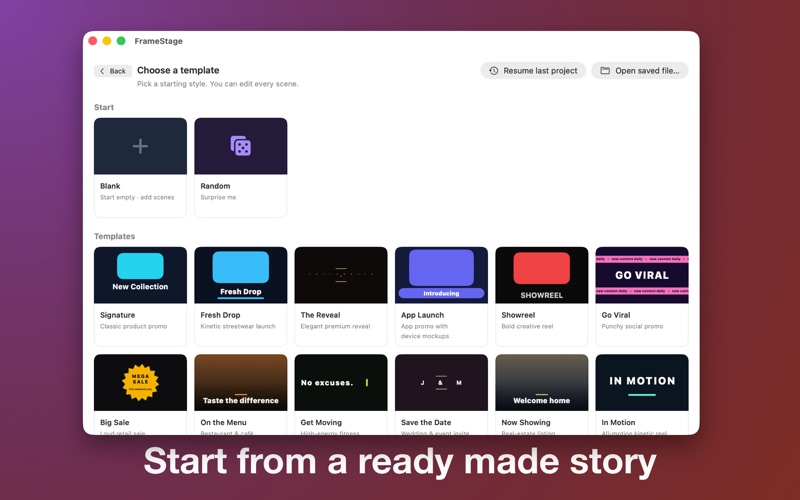Click the 'Now Showing' template name label
The height and width of the screenshot is (500, 800).
pyautogui.click(x=526, y=422)
